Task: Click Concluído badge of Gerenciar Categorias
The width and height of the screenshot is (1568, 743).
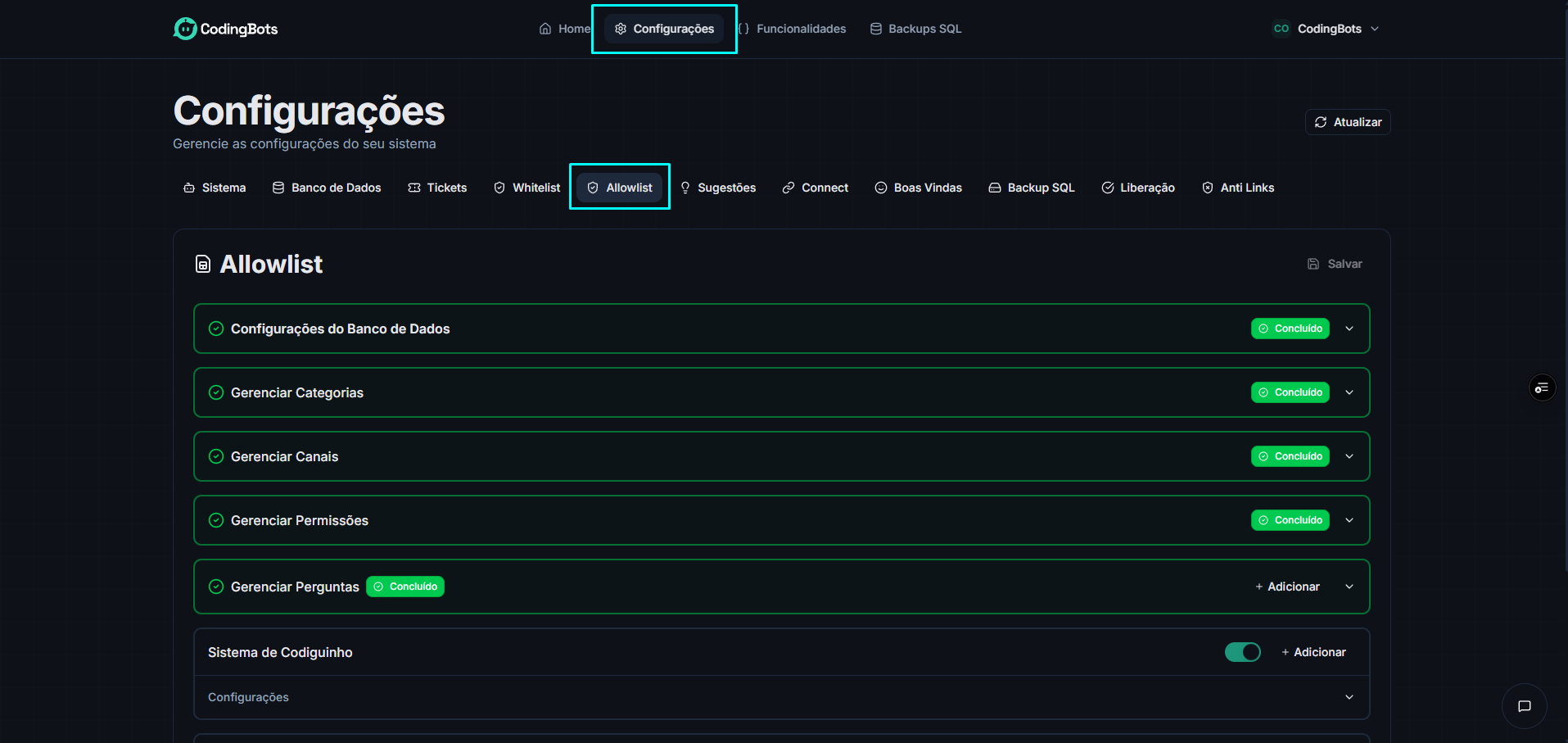Action: pos(1290,392)
